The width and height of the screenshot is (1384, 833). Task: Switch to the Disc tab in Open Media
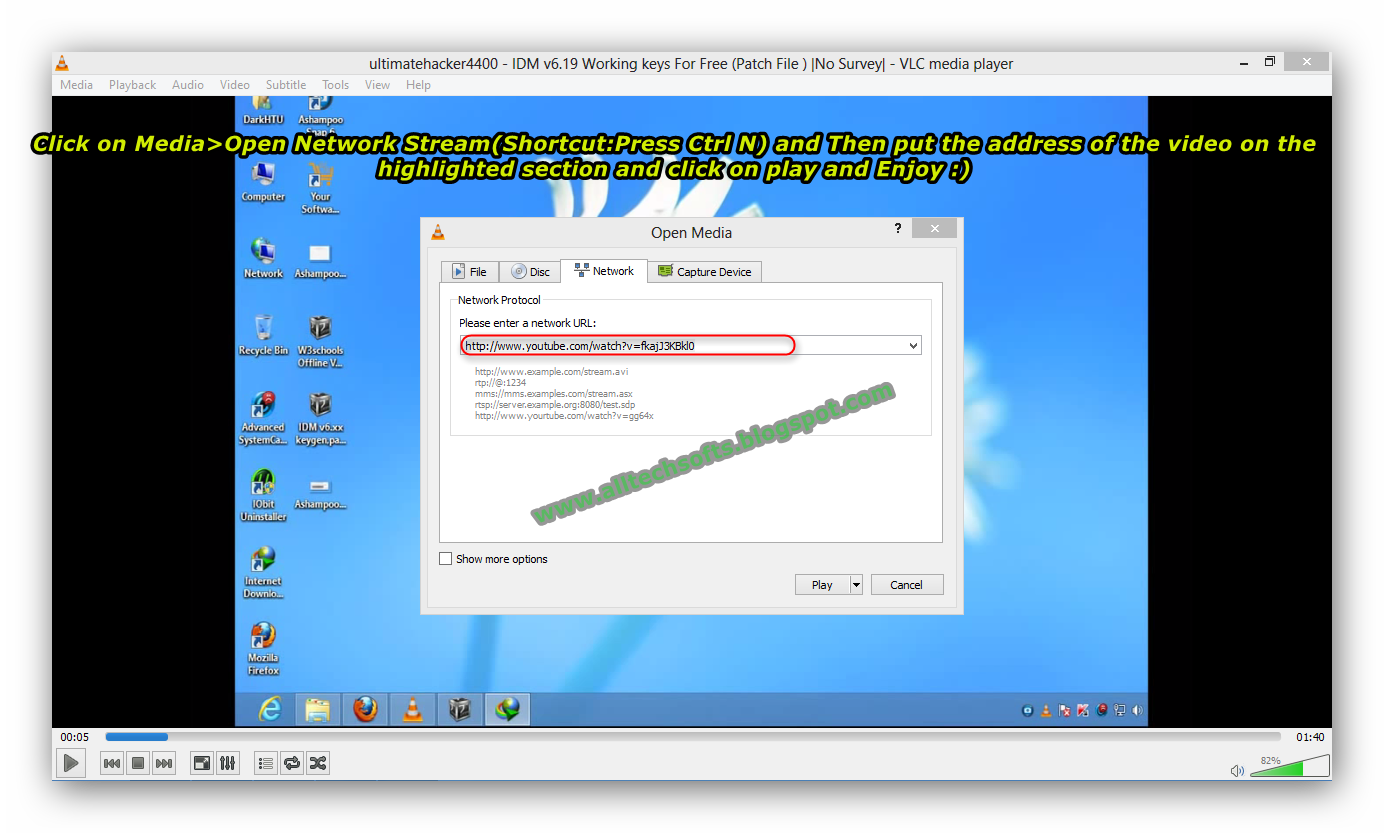530,271
